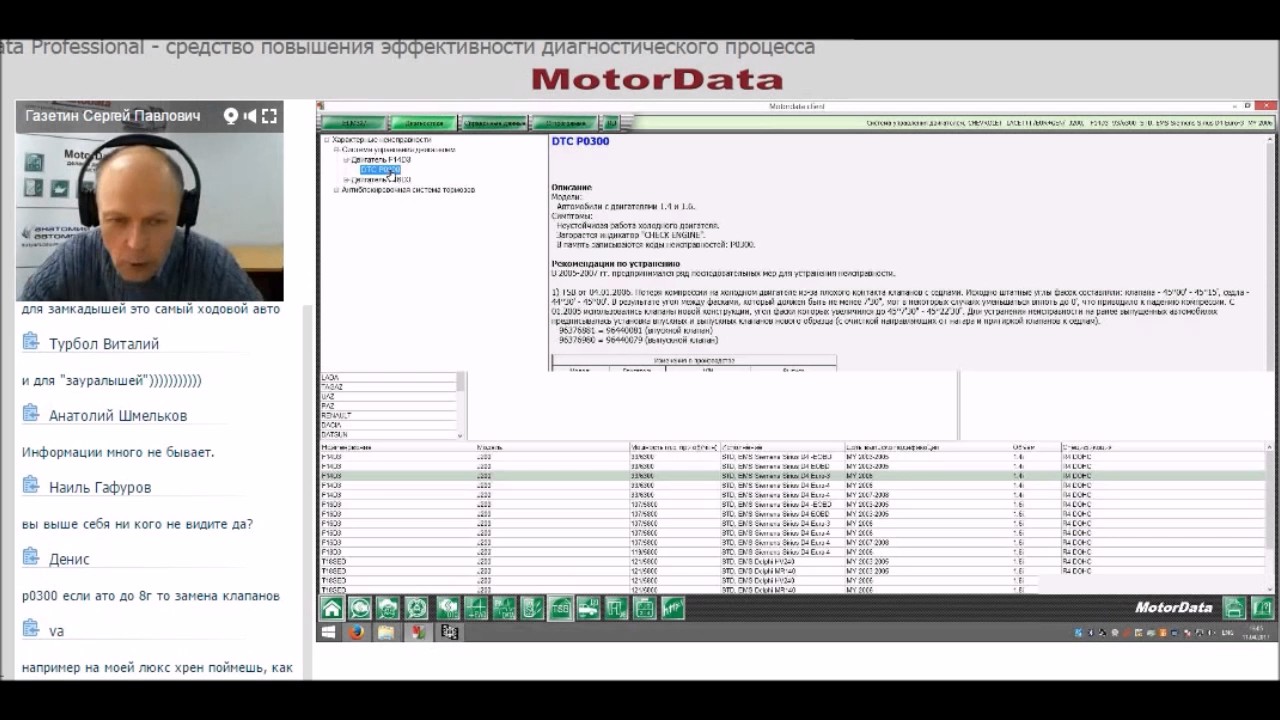The image size is (1280, 720).
Task: Collapse the Характерные неисправности tree root
Action: tap(327, 140)
